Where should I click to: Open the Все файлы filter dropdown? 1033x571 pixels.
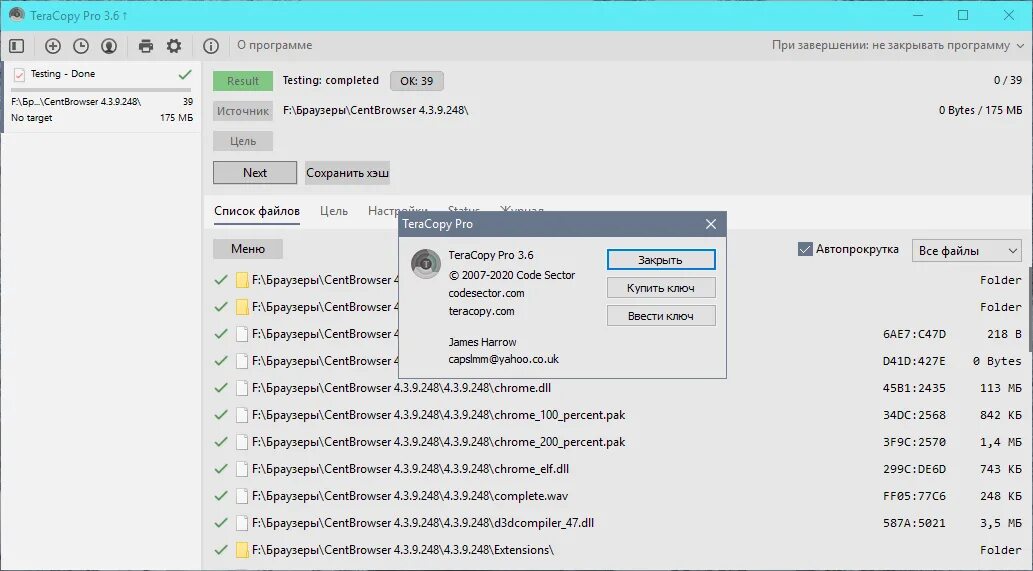point(966,250)
